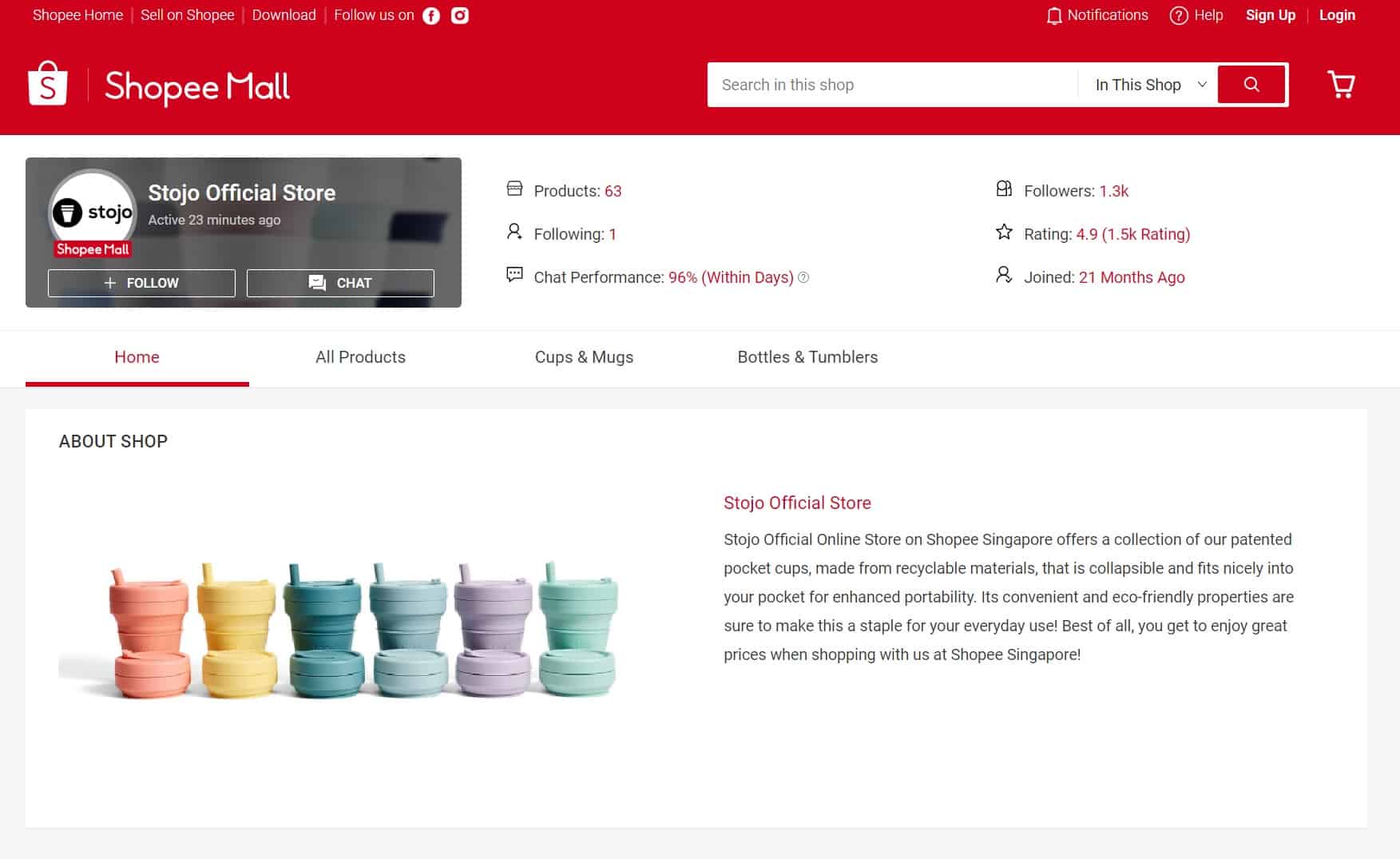Click the Active 23 minutes ago text
1400x859 pixels.
214,220
